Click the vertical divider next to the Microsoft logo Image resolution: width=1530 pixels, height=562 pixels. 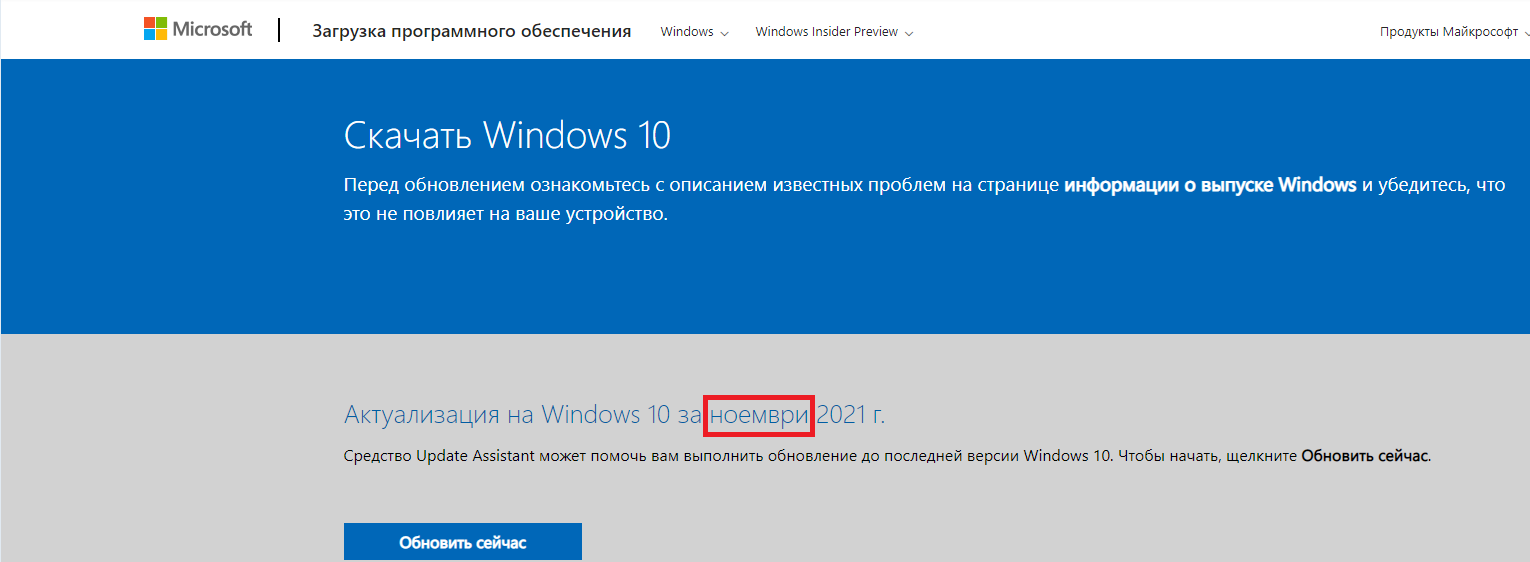coord(279,30)
